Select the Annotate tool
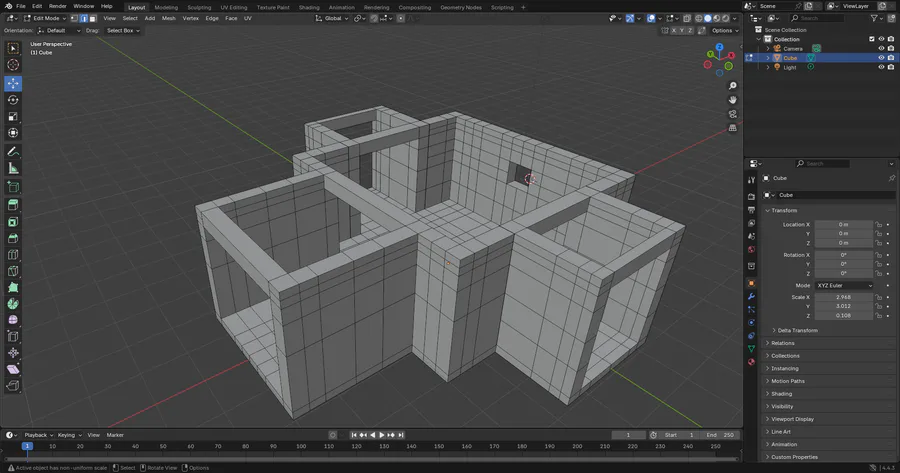The width and height of the screenshot is (900, 473). click(x=13, y=152)
